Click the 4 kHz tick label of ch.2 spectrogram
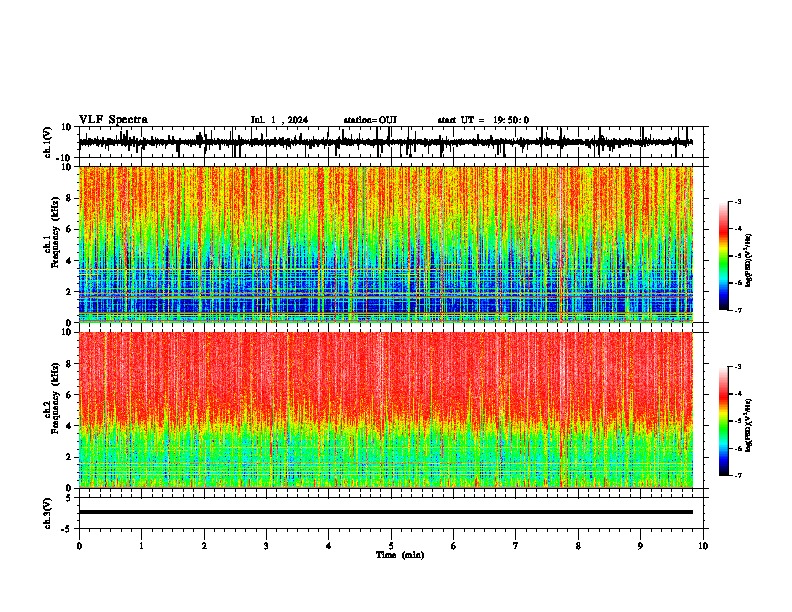Image resolution: width=792 pixels, height=612 pixels. (x=70, y=426)
